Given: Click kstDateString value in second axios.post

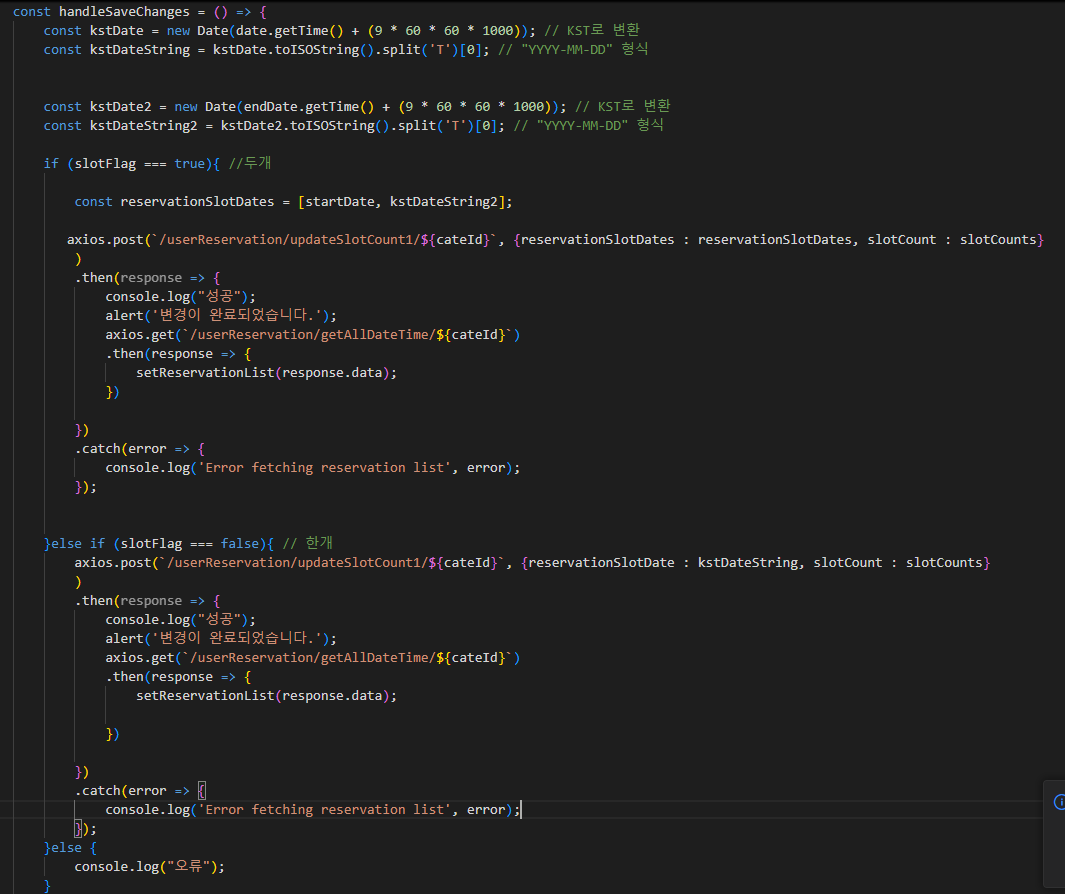Looking at the screenshot, I should 748,562.
